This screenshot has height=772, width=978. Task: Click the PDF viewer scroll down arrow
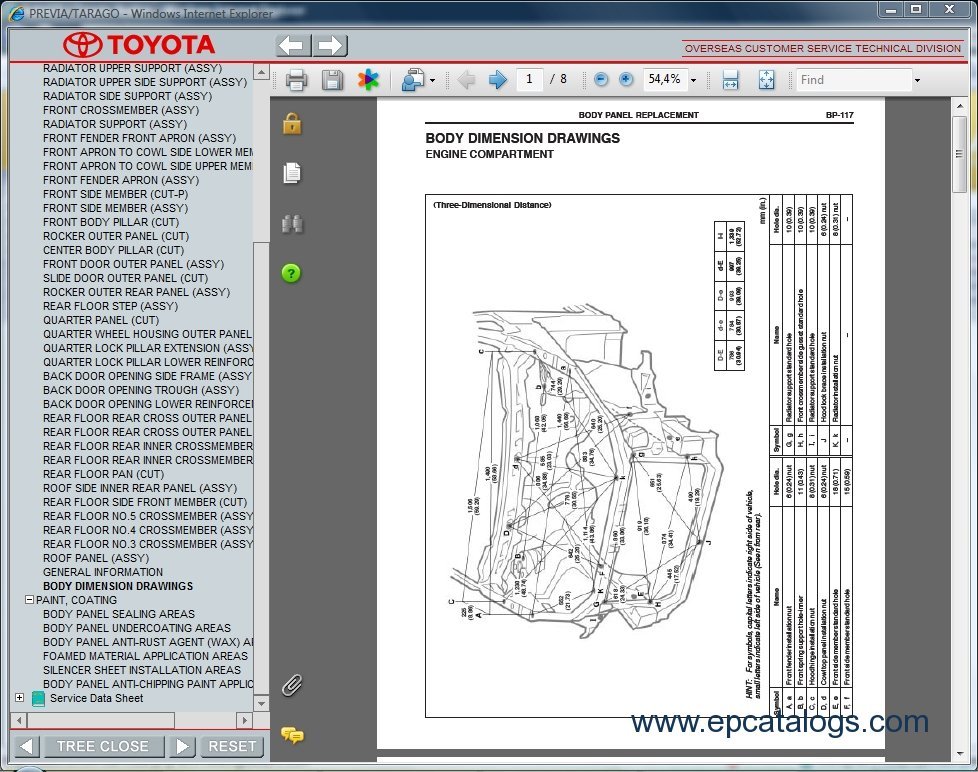pos(959,753)
